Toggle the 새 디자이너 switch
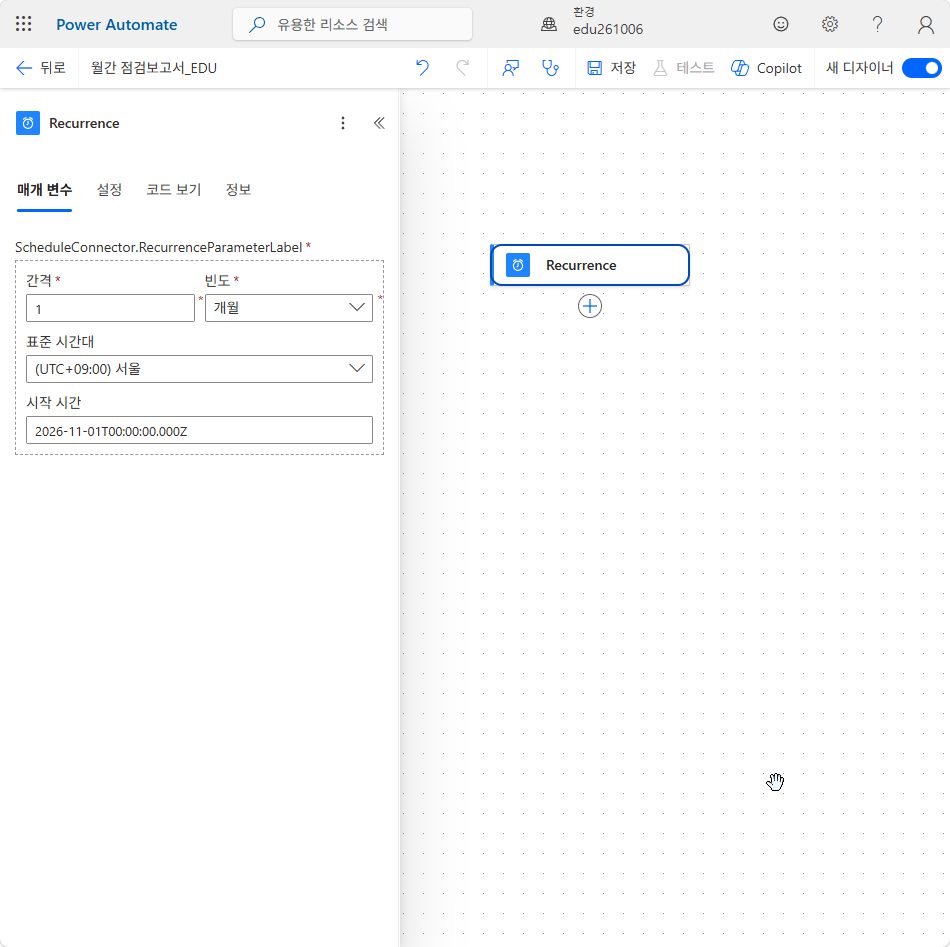This screenshot has height=947, width=950. (x=922, y=68)
